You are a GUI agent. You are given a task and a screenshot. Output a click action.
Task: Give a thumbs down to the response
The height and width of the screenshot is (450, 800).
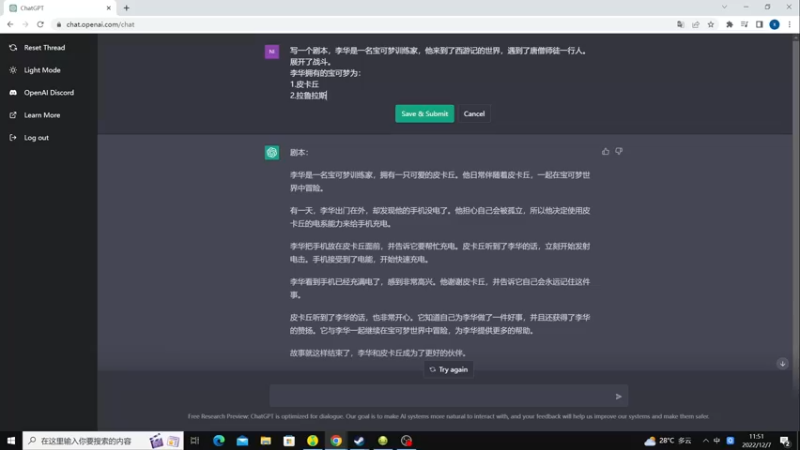619,152
